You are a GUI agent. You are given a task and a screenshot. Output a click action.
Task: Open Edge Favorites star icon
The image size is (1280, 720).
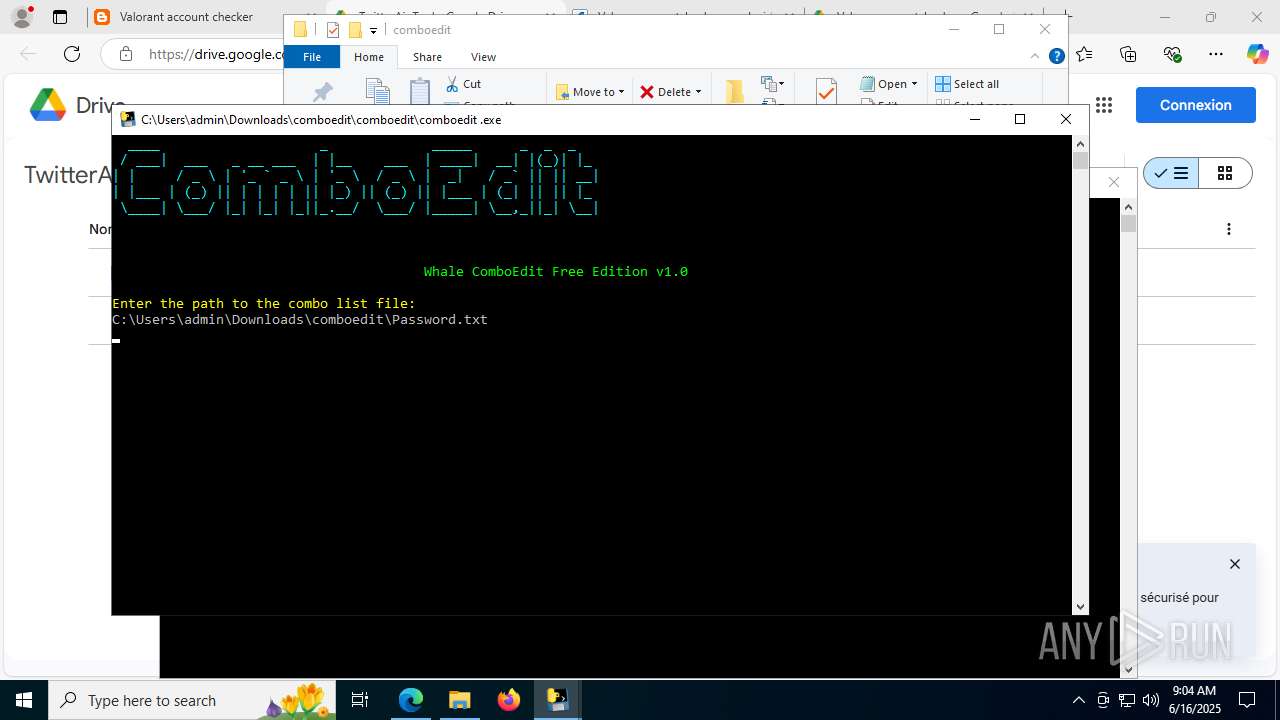coord(1085,54)
